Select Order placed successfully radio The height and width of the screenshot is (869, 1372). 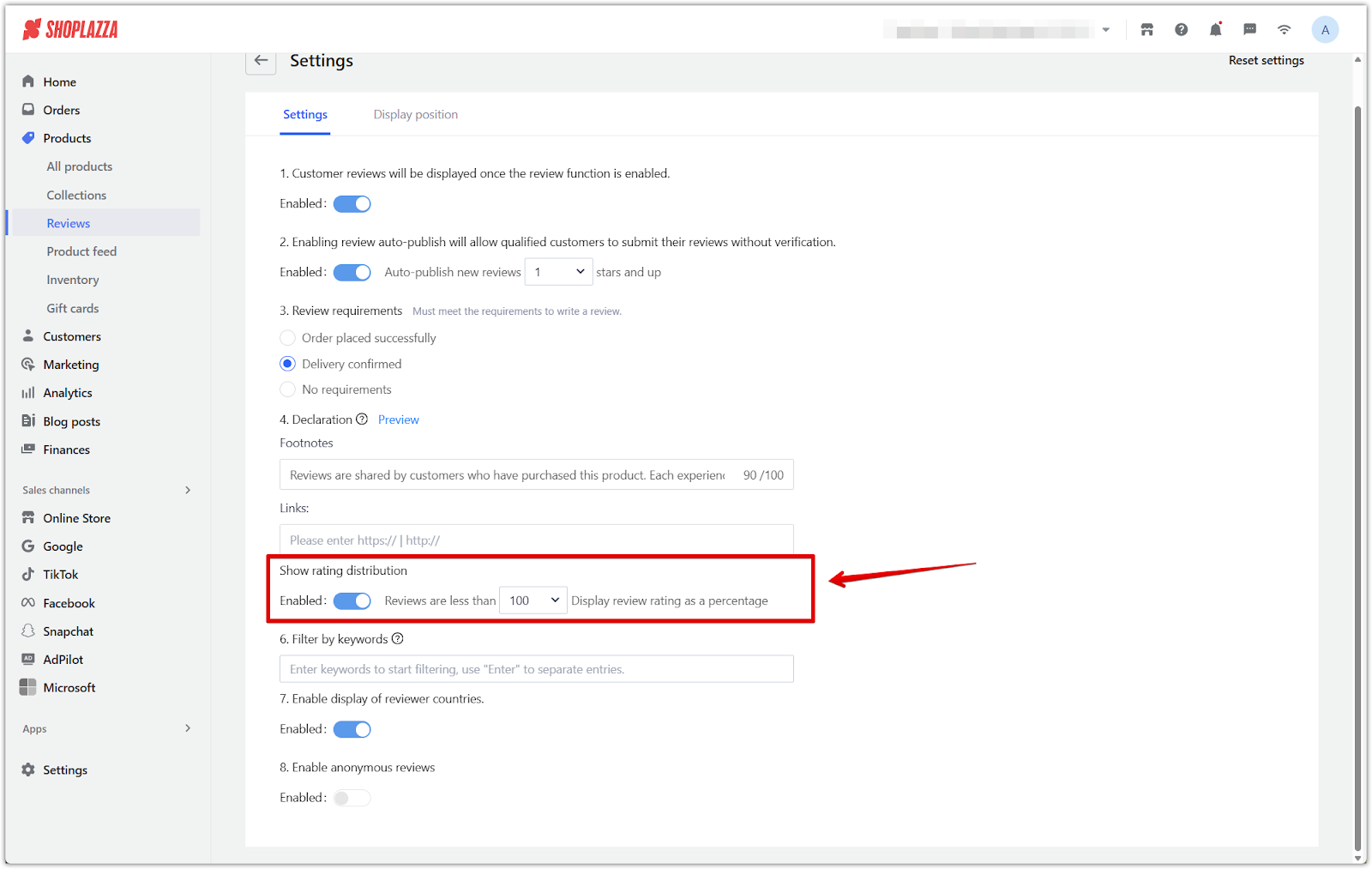coord(287,338)
